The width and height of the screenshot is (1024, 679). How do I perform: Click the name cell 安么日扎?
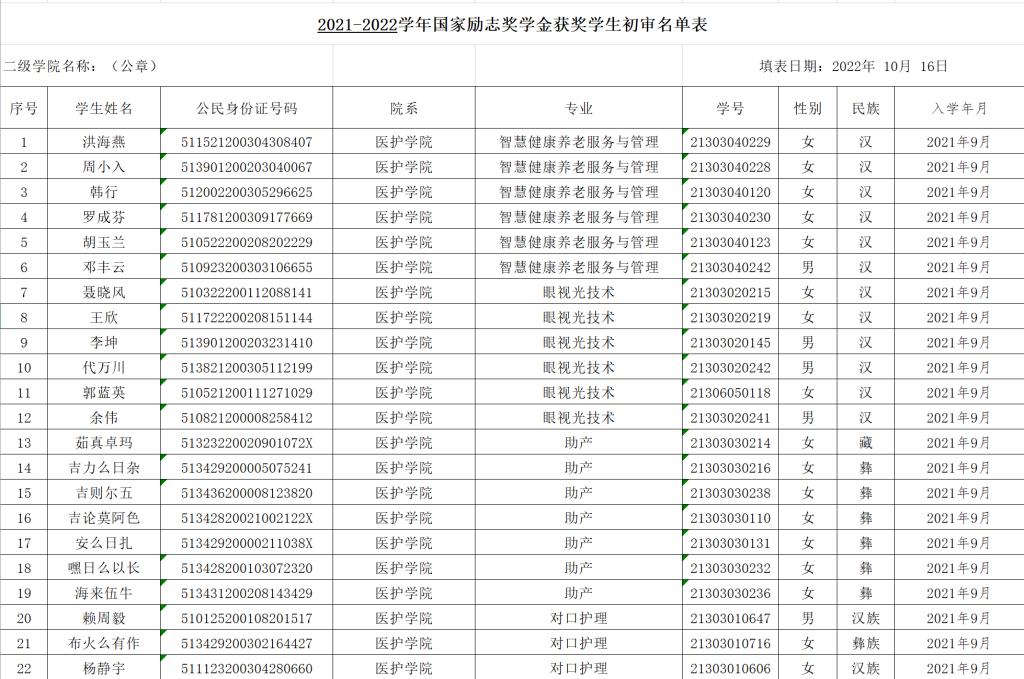point(104,543)
